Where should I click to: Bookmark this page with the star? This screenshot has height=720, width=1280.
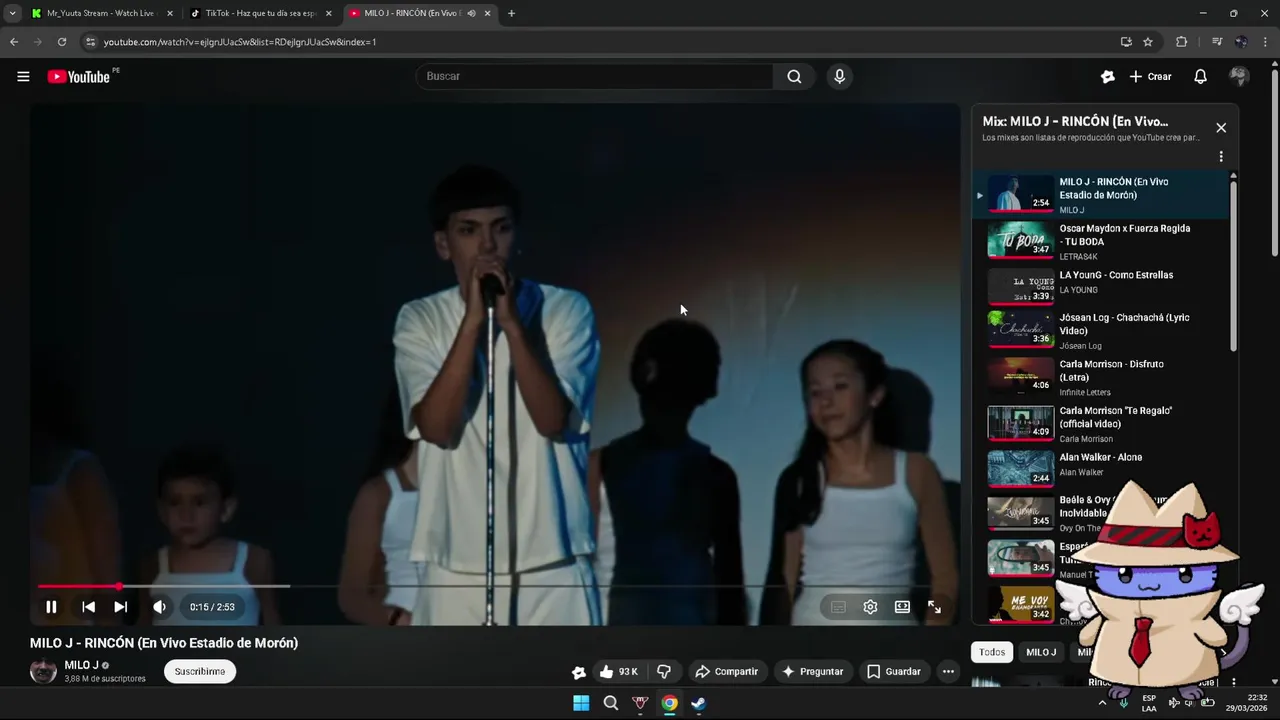(x=1148, y=42)
